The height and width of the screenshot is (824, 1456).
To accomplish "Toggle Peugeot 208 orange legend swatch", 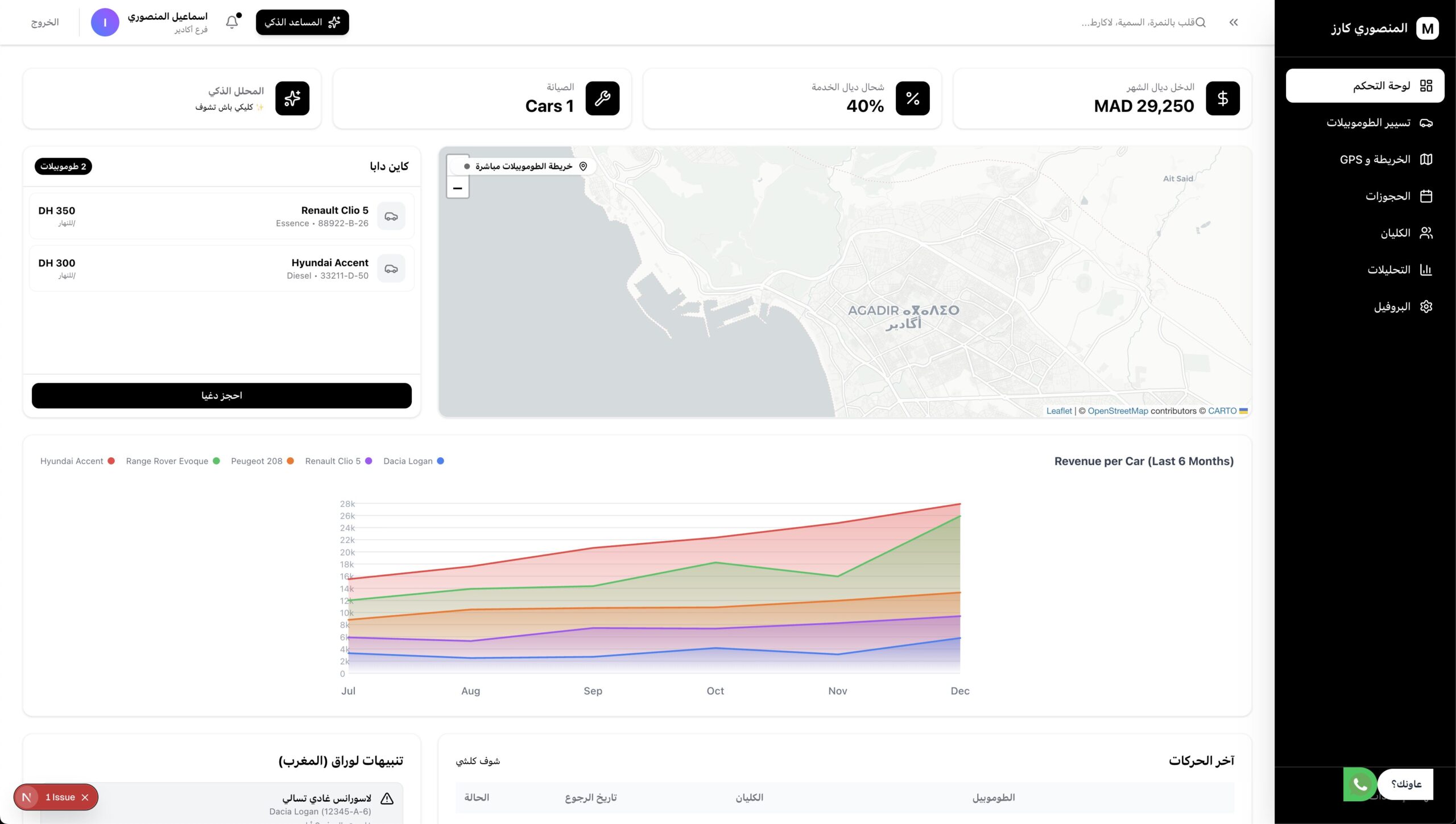I will coord(290,461).
